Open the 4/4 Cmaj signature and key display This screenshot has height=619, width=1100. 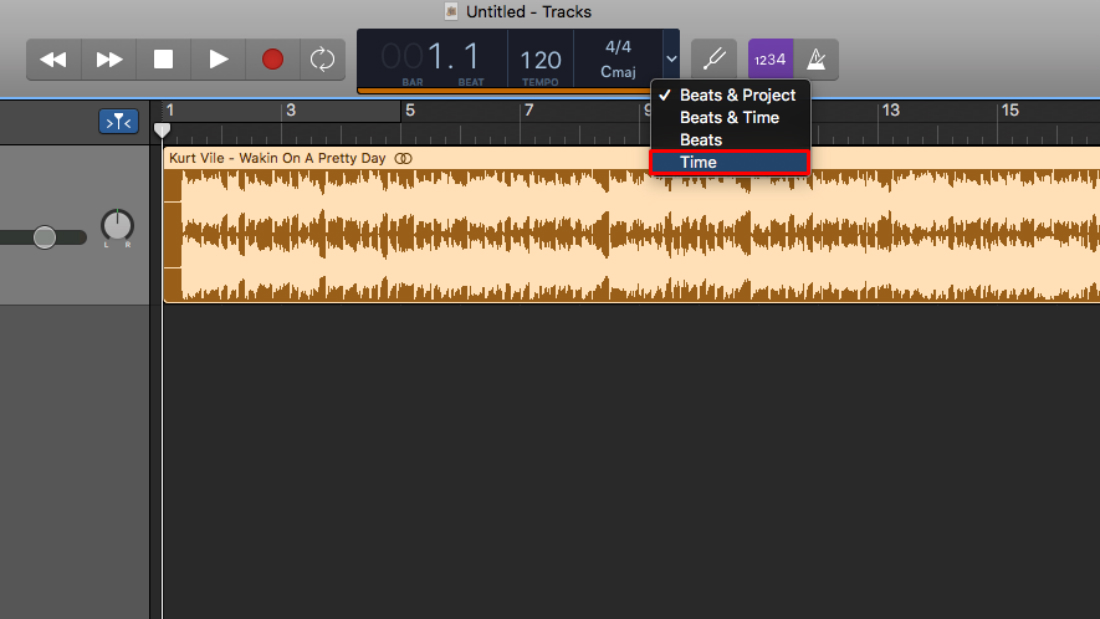(617, 60)
